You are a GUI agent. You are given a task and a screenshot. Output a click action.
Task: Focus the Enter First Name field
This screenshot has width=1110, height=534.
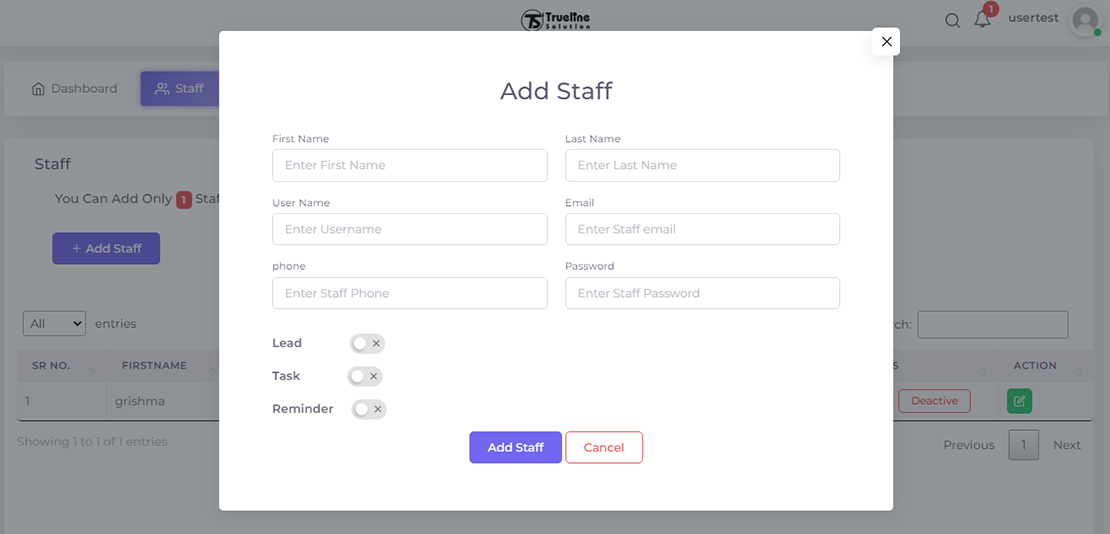tap(409, 166)
